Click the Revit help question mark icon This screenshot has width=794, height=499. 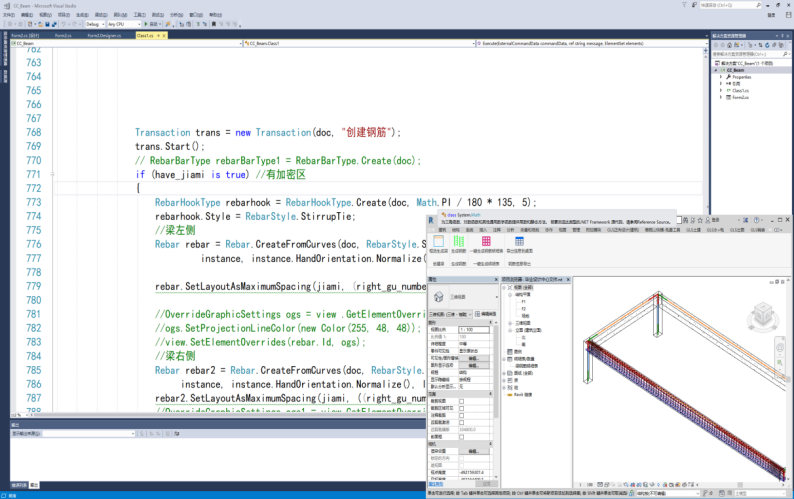point(757,220)
